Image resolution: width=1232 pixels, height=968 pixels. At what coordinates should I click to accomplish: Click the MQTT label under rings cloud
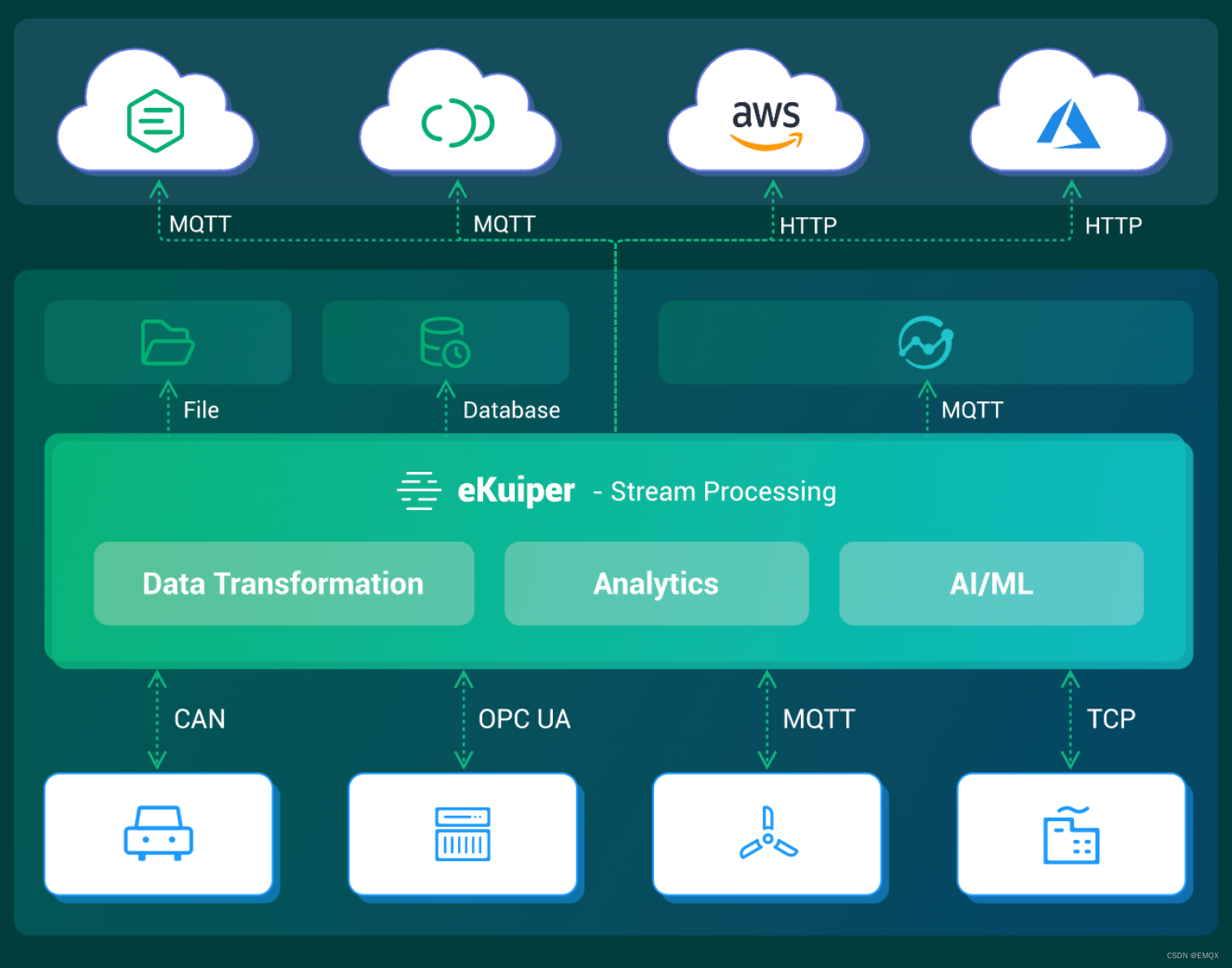pos(504,225)
